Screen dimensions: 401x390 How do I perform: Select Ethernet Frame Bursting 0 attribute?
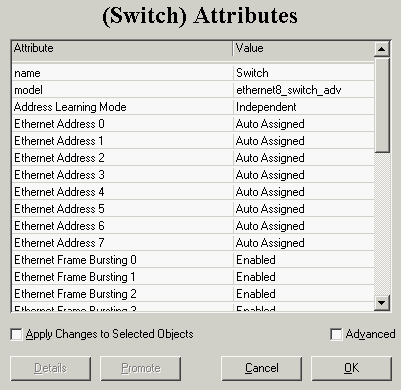pyautogui.click(x=123, y=260)
